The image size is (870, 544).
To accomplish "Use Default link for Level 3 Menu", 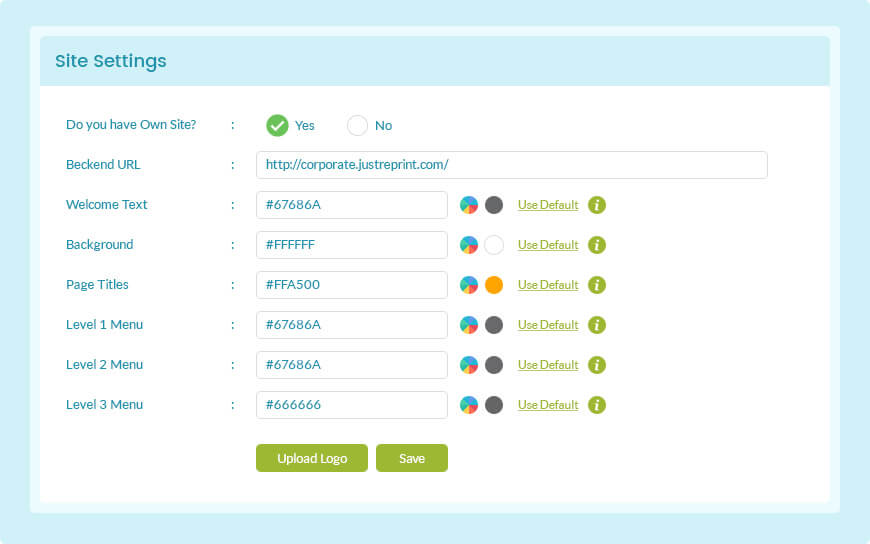I will point(548,405).
